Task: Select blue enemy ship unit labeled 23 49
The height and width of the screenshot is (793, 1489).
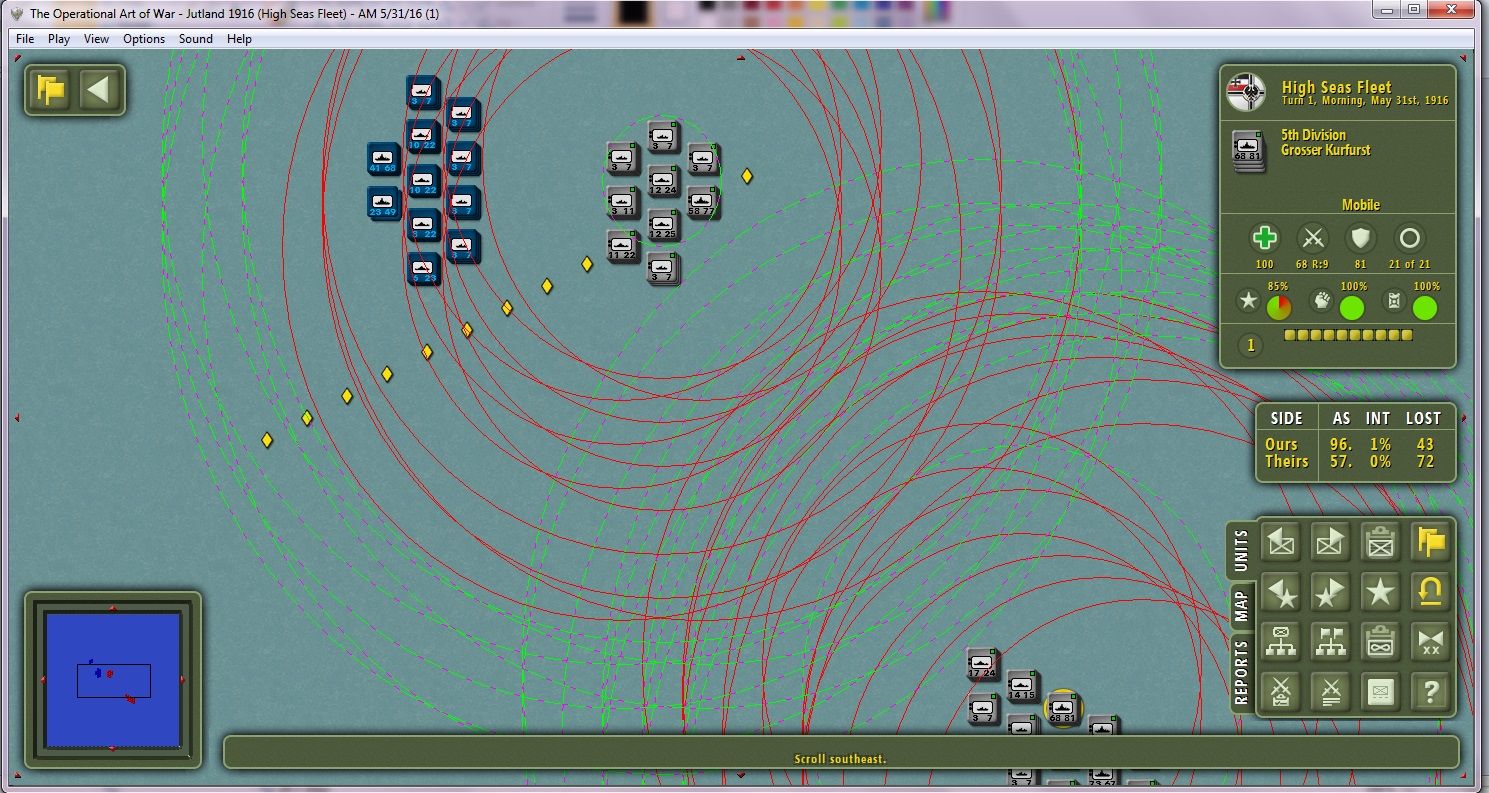Action: click(x=383, y=203)
